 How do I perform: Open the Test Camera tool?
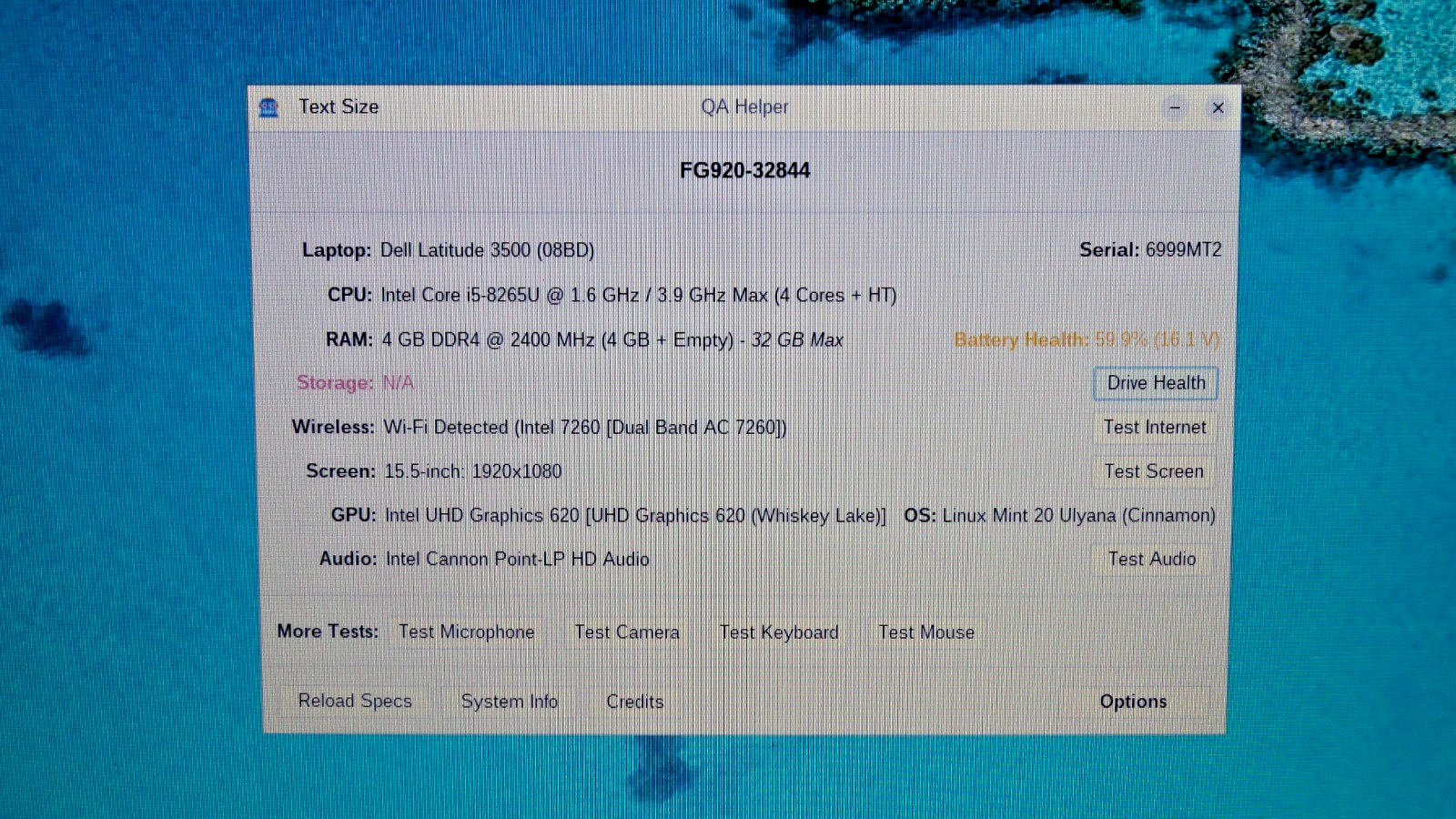[626, 632]
